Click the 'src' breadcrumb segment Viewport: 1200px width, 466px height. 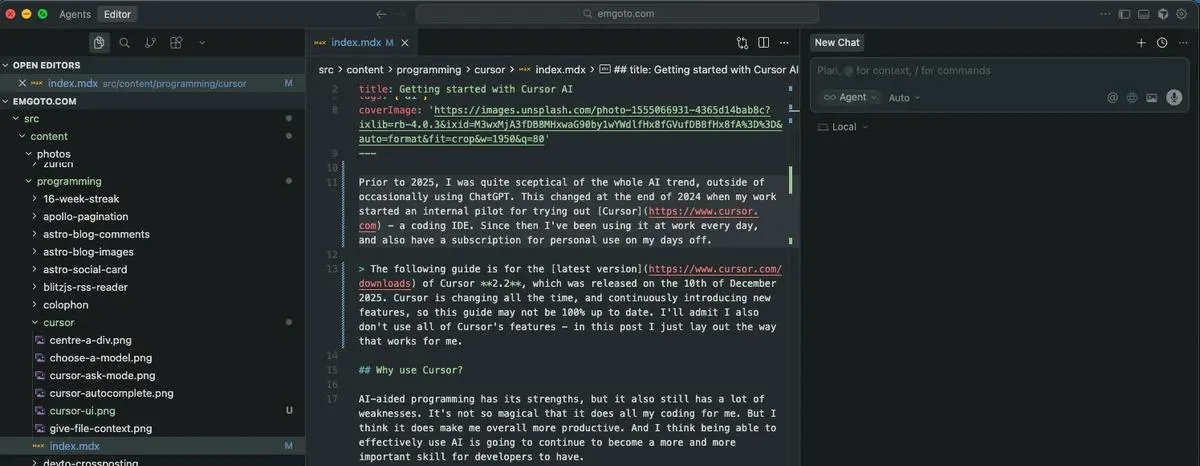pyautogui.click(x=326, y=70)
